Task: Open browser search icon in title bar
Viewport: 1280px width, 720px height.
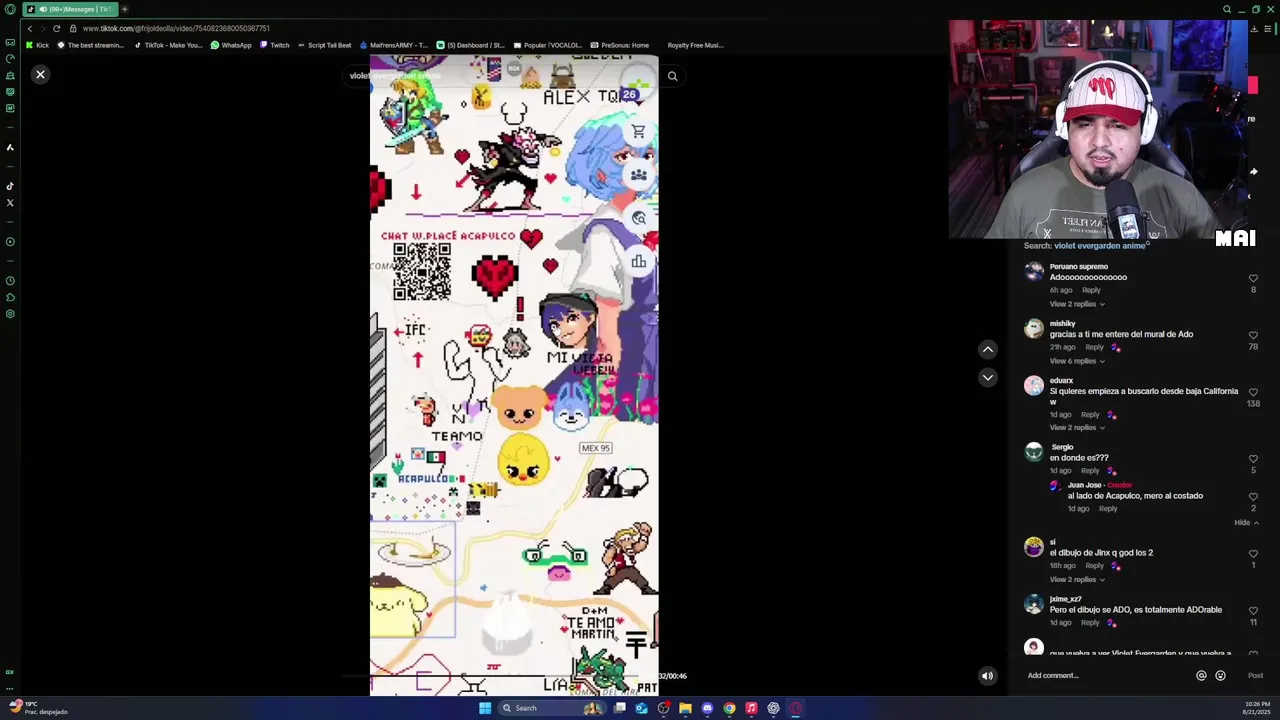Action: [x=1226, y=9]
